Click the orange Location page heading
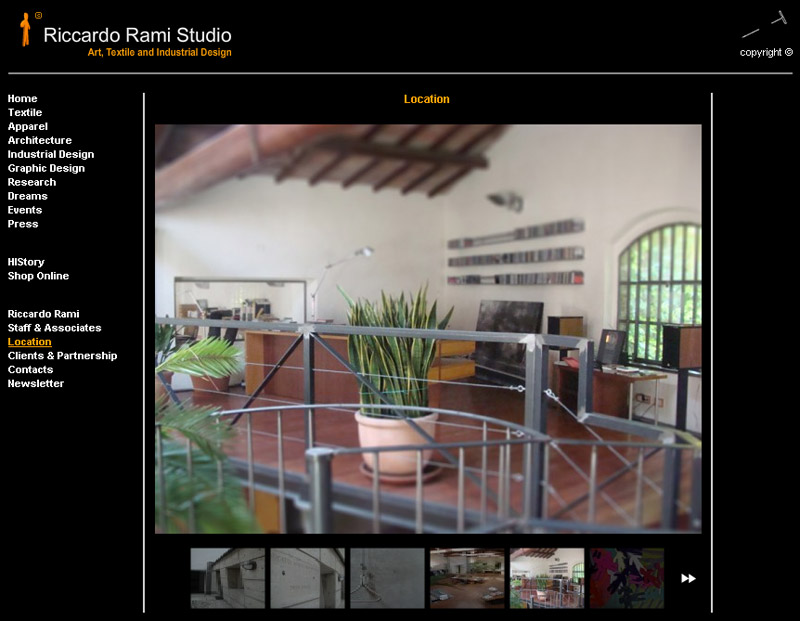Viewport: 800px width, 621px height. (427, 99)
